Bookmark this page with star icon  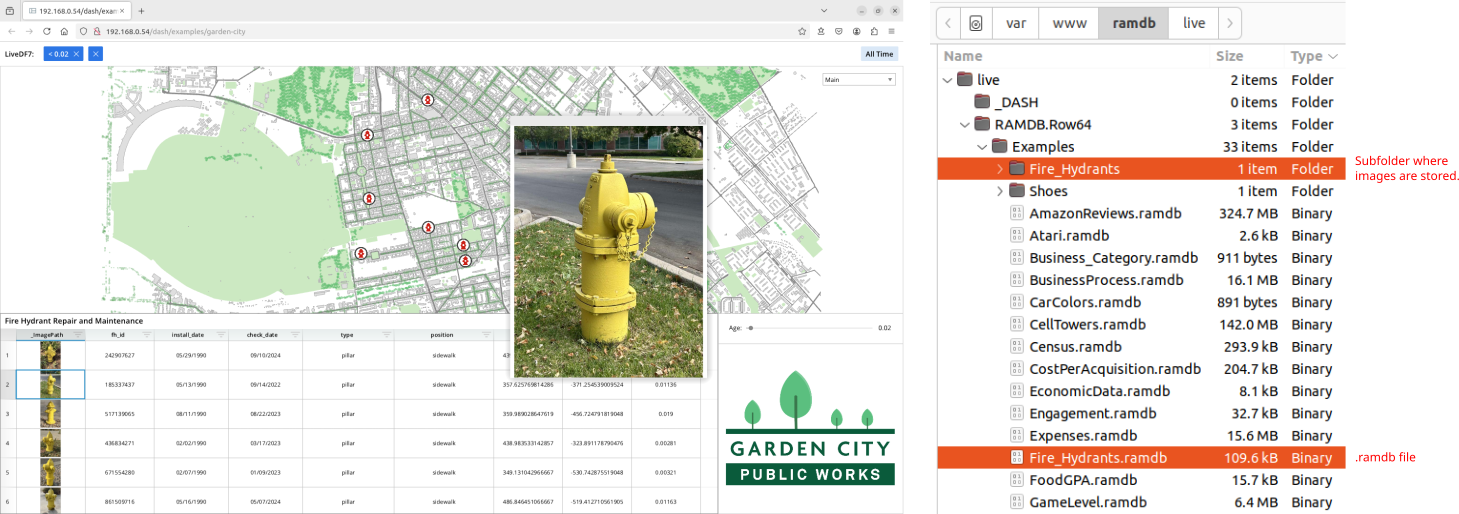coord(802,31)
